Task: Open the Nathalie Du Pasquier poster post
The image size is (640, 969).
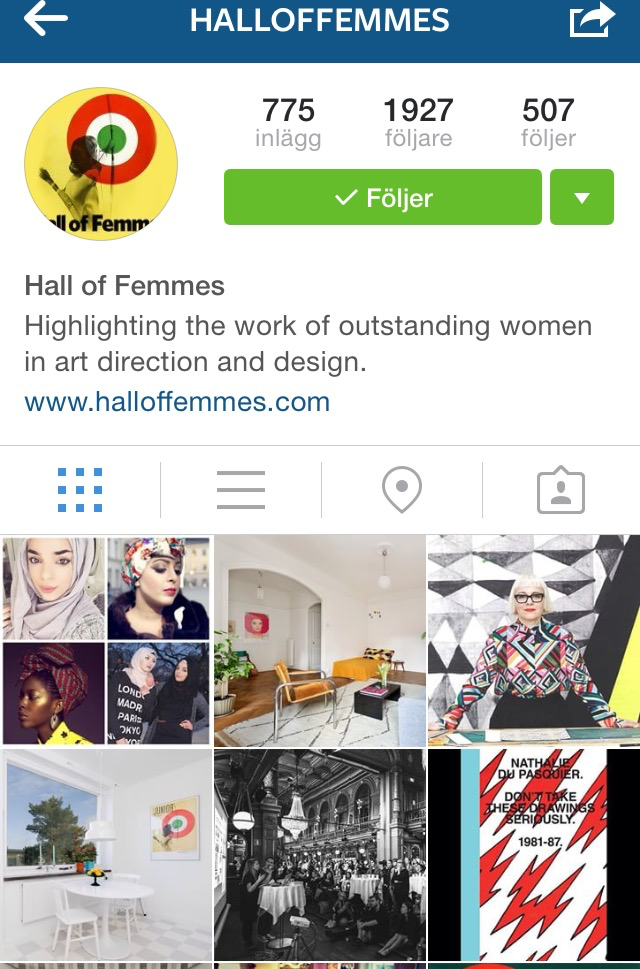Action: [x=534, y=855]
